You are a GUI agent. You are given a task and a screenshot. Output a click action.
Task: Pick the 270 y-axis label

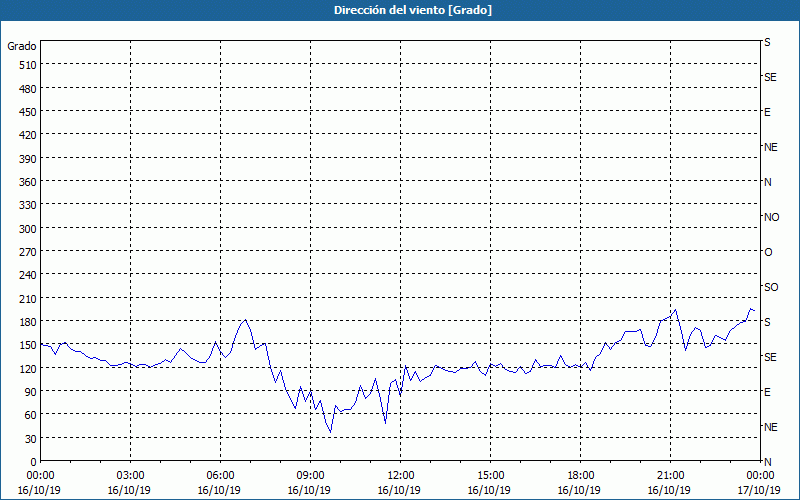pyautogui.click(x=28, y=252)
